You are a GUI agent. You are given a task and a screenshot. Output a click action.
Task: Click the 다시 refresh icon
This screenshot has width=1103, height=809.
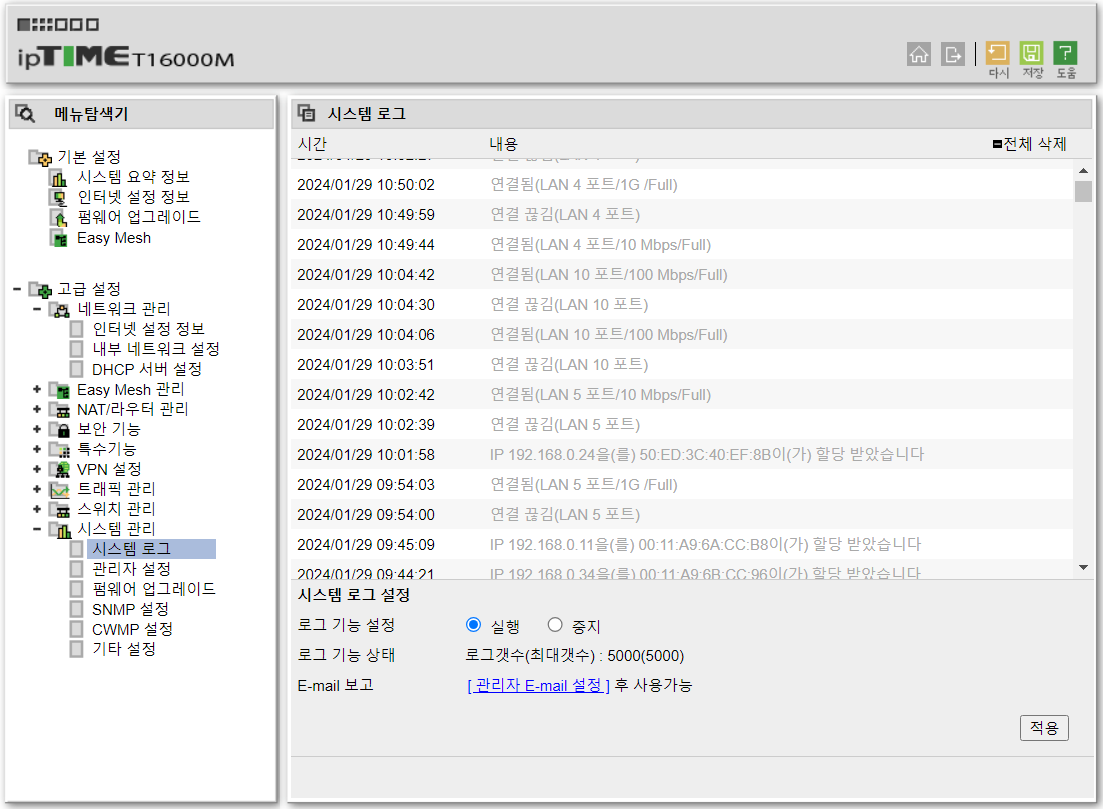tap(997, 53)
